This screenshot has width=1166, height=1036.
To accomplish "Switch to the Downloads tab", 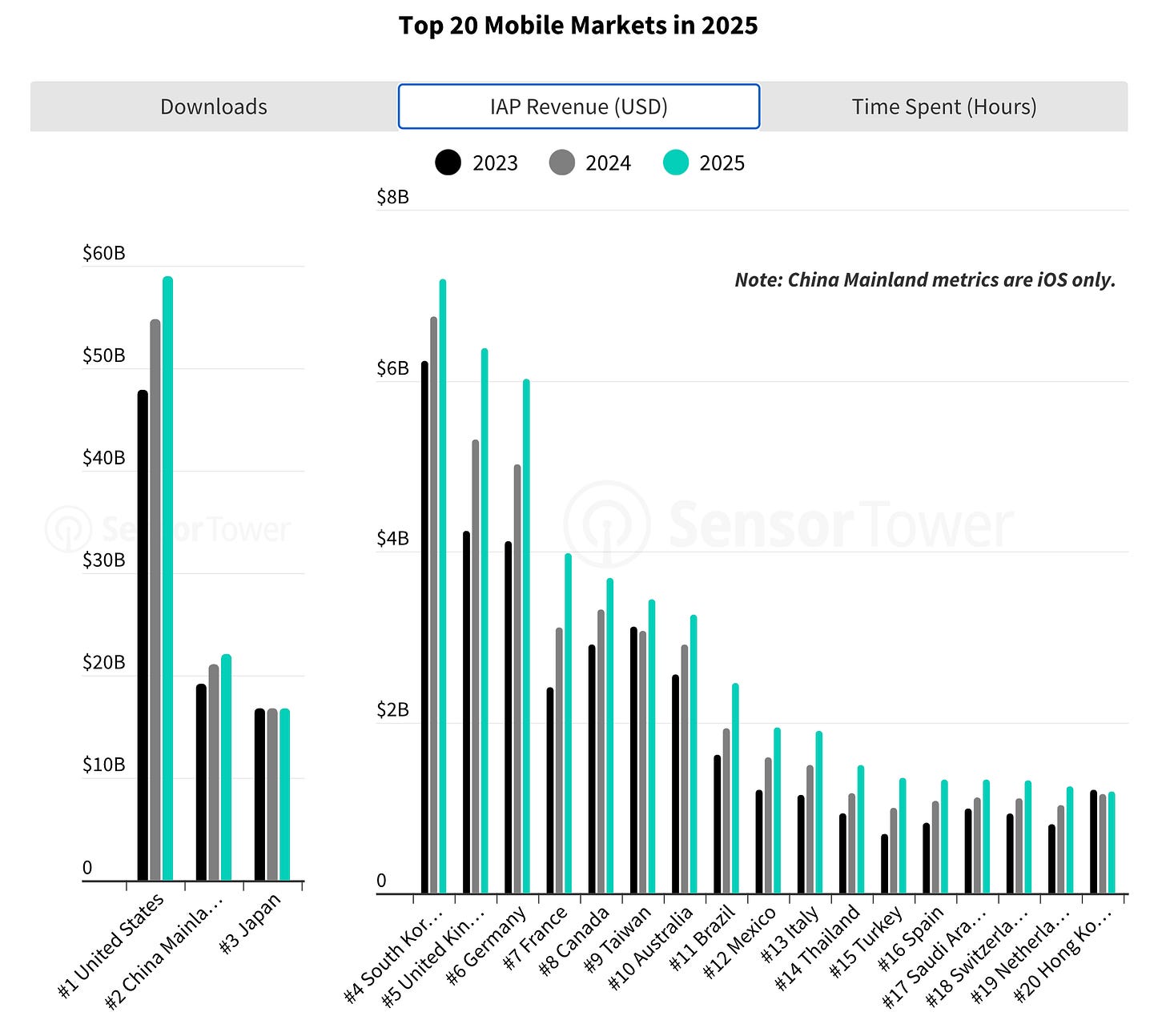I will pyautogui.click(x=214, y=106).
